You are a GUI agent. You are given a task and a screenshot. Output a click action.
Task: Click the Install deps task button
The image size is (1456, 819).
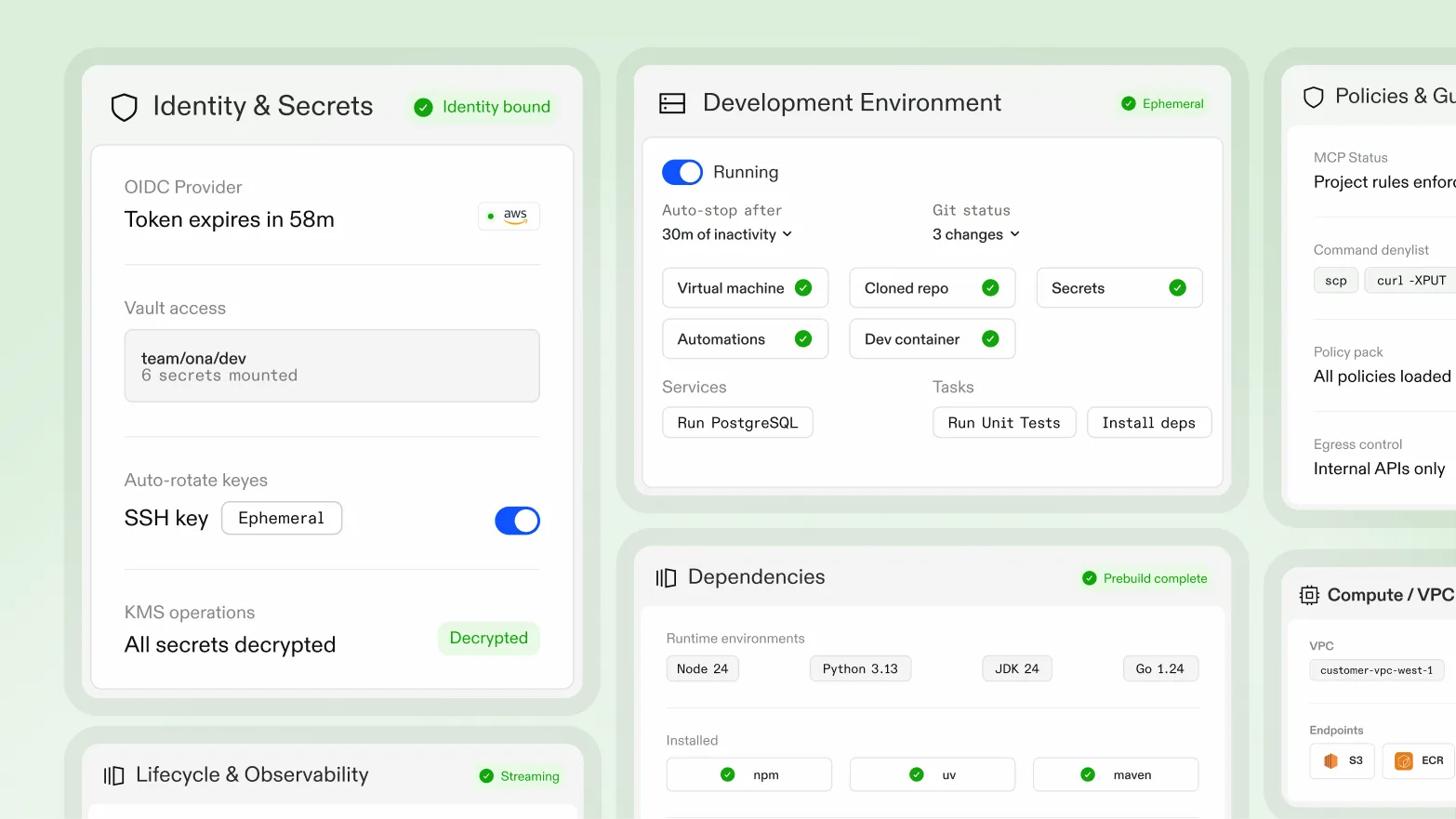(x=1149, y=423)
